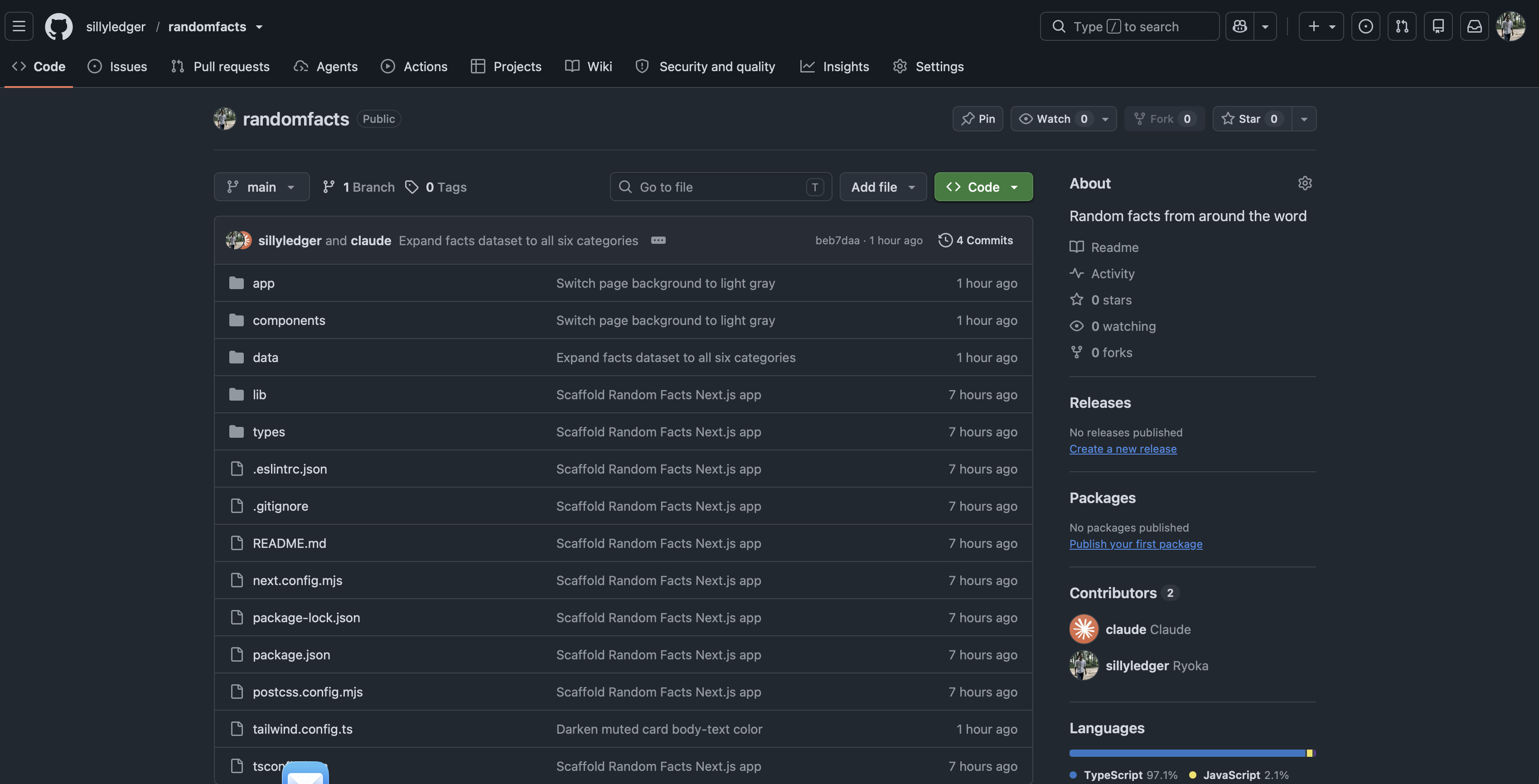
Task: Open the data folder
Action: coord(265,358)
